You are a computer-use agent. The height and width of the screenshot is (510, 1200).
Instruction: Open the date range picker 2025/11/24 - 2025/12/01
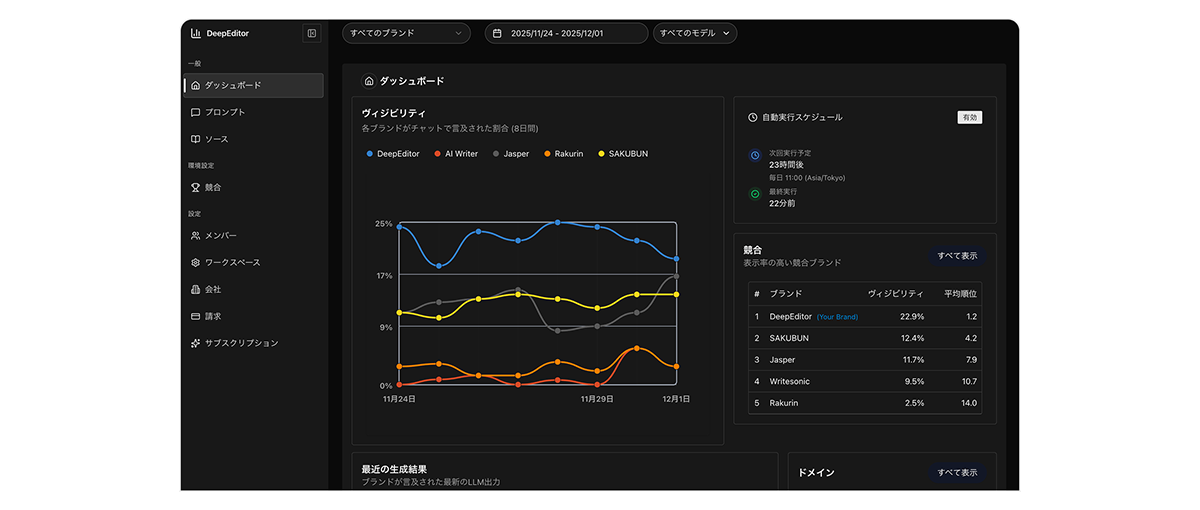tap(566, 33)
